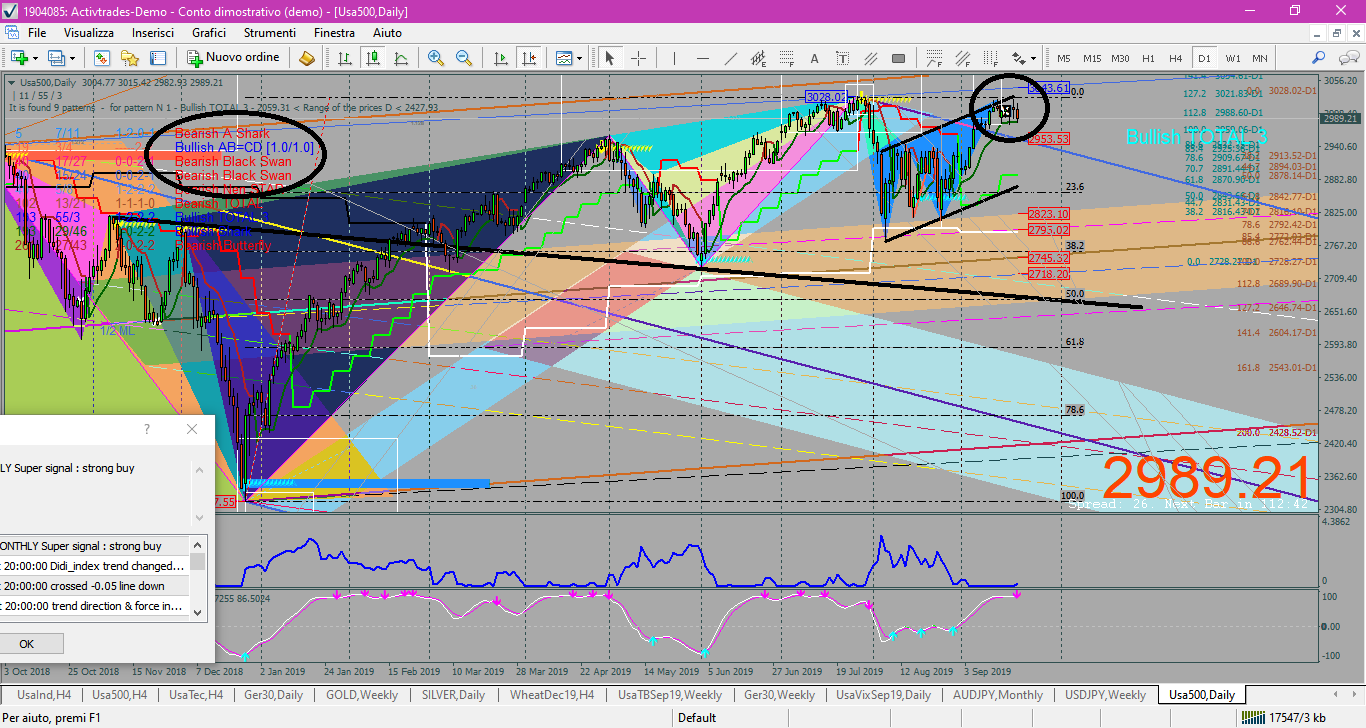Image resolution: width=1366 pixels, height=728 pixels.
Task: Select the horizontal line tool
Action: pos(703,58)
